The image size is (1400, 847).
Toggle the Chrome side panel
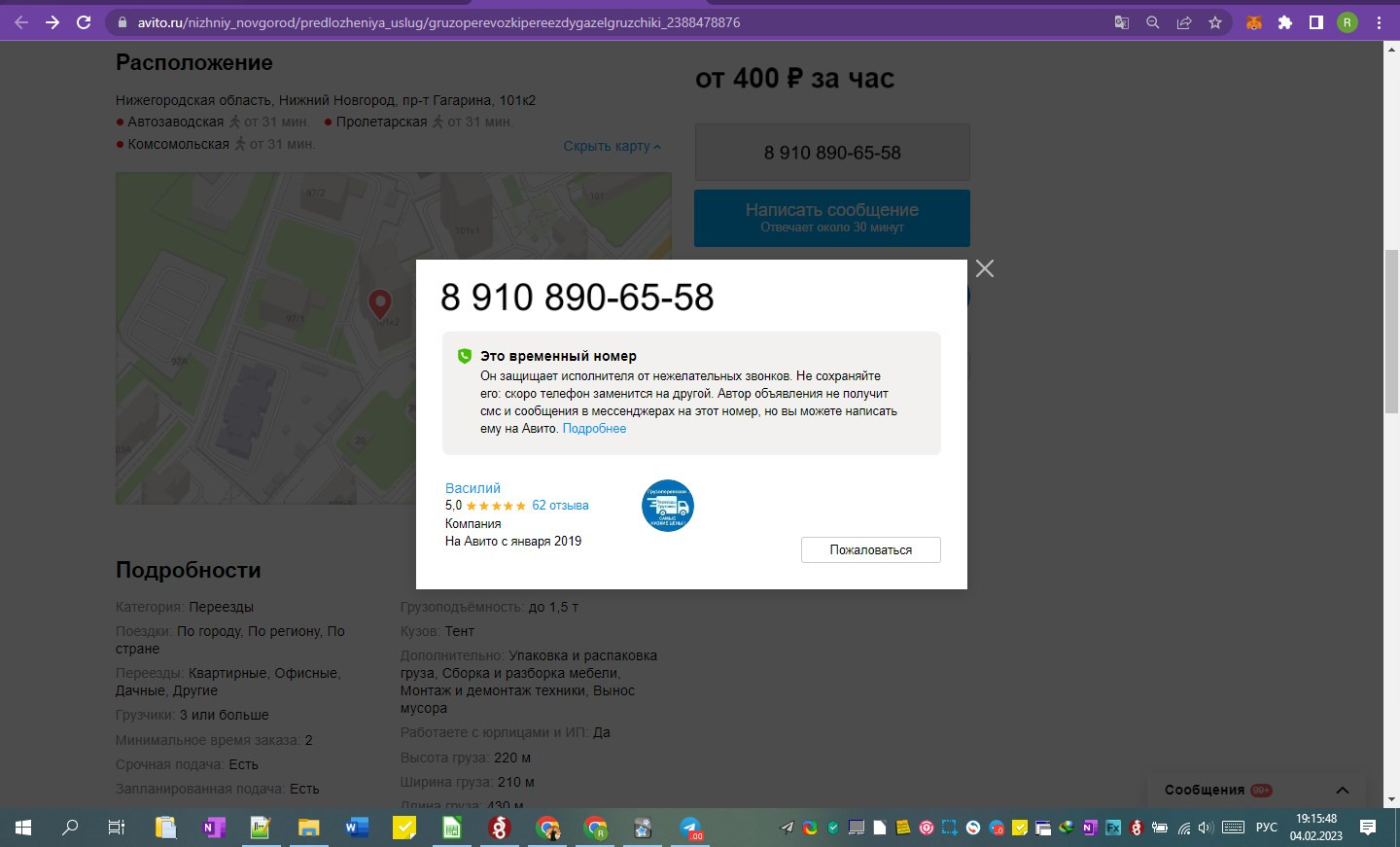pyautogui.click(x=1316, y=22)
